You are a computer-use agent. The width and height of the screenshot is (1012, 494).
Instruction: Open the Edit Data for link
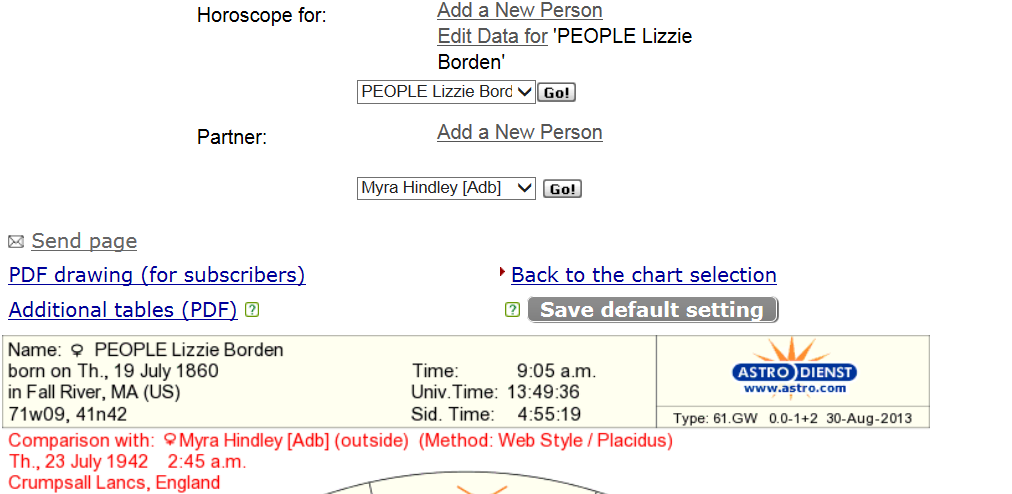[492, 36]
